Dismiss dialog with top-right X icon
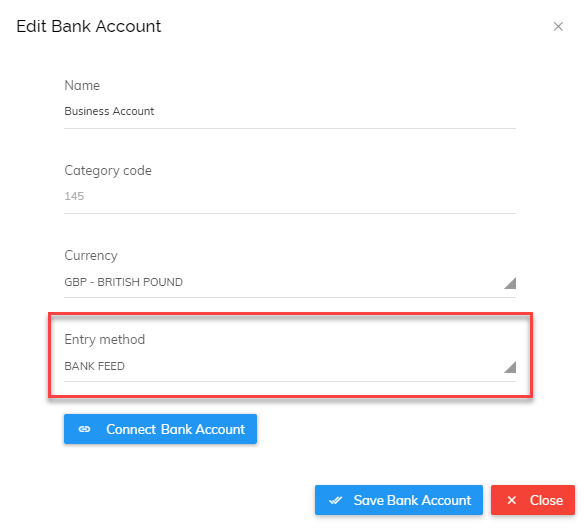This screenshot has width=587, height=528. pyautogui.click(x=558, y=27)
